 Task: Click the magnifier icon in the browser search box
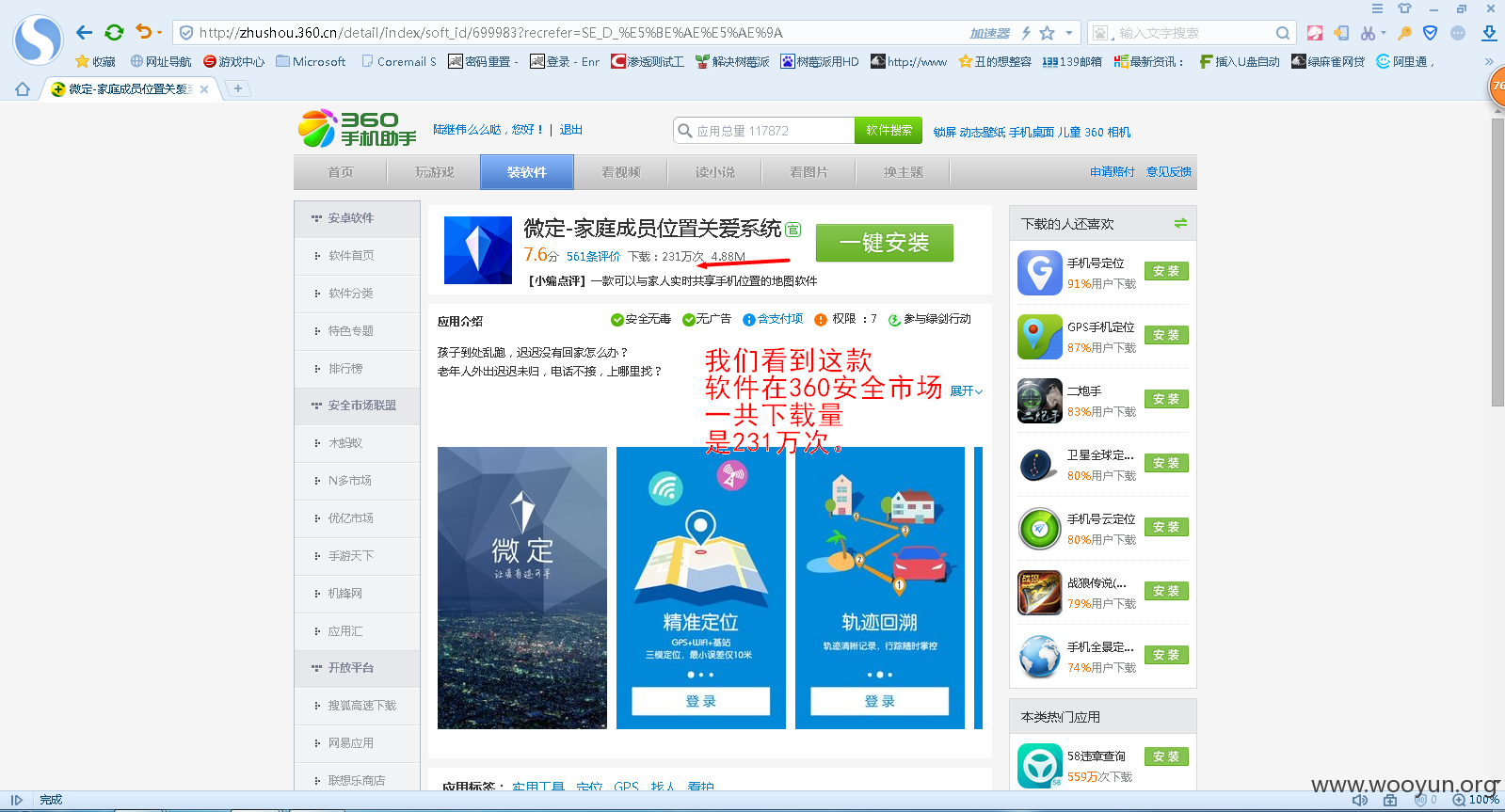tap(1283, 33)
